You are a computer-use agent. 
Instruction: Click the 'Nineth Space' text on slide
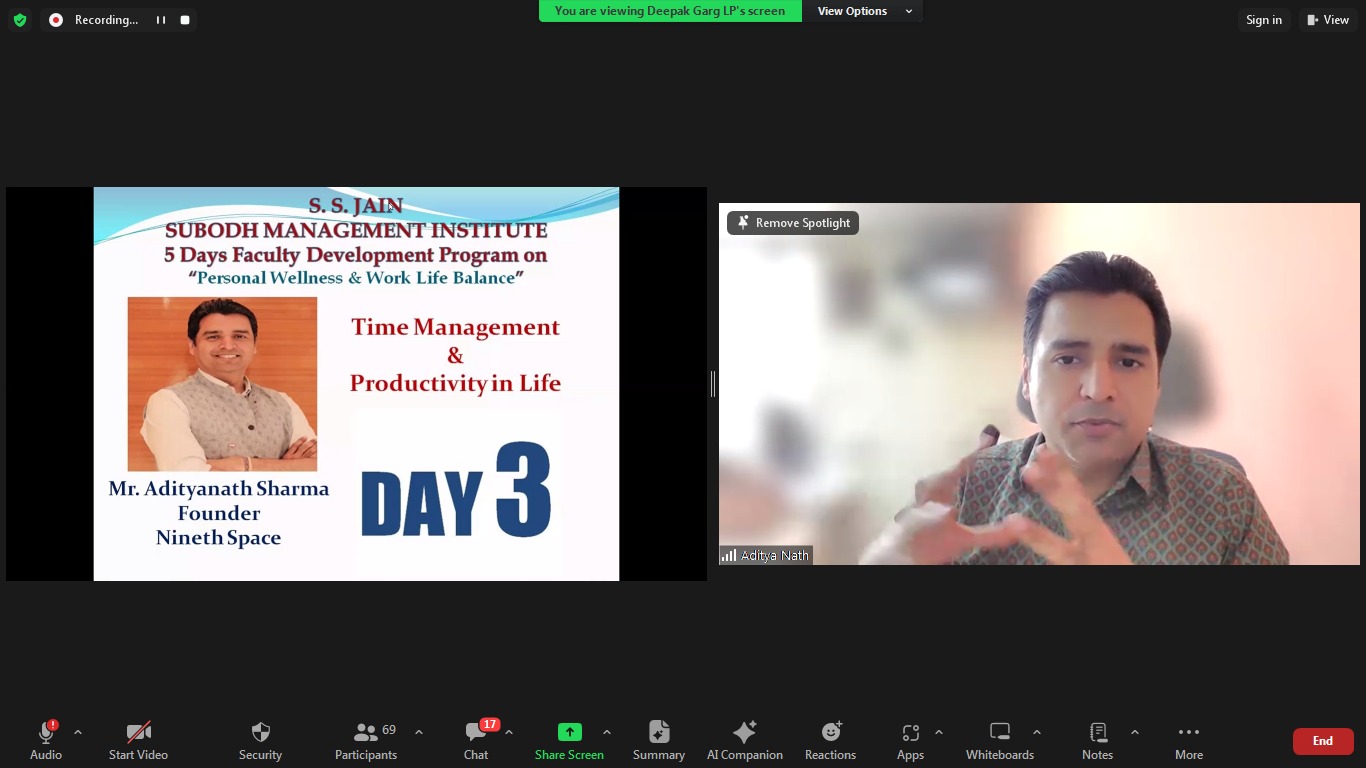click(x=218, y=538)
